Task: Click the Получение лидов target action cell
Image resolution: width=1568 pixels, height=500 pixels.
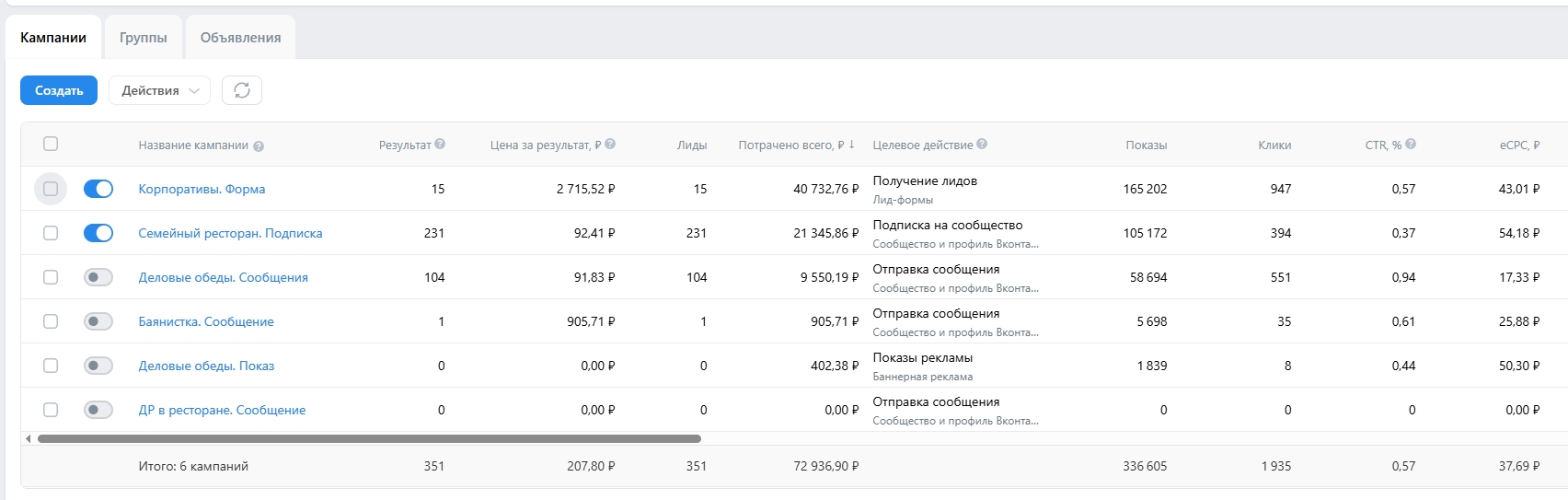Action: (x=925, y=180)
